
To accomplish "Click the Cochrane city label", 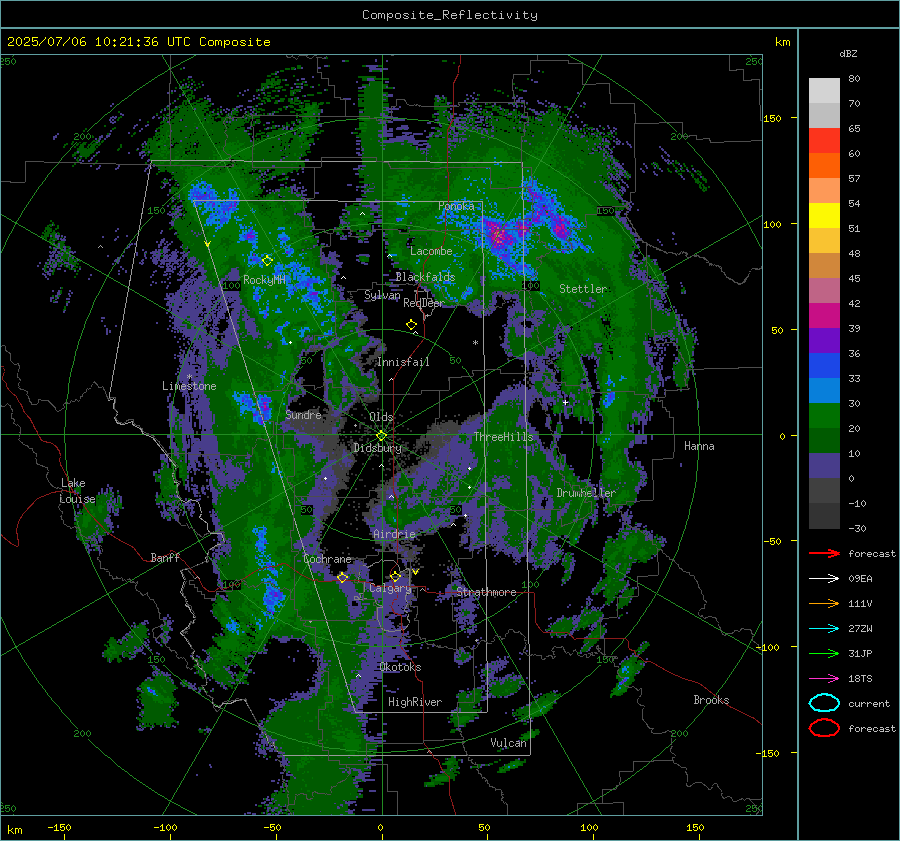I will pos(327,559).
